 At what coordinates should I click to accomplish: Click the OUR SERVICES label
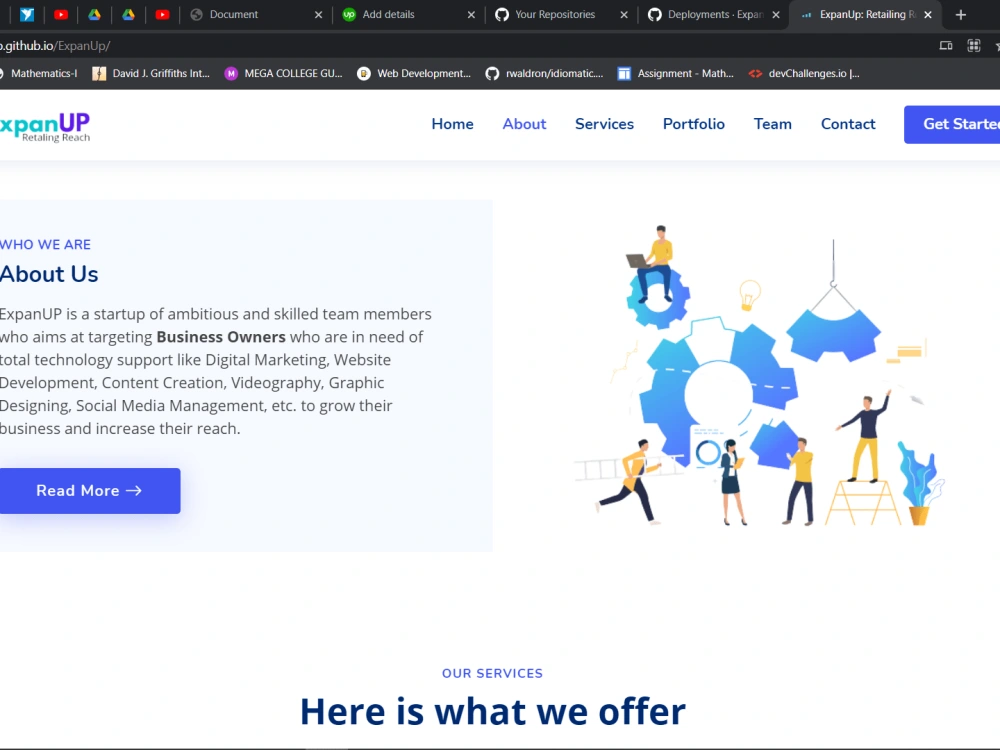click(492, 673)
